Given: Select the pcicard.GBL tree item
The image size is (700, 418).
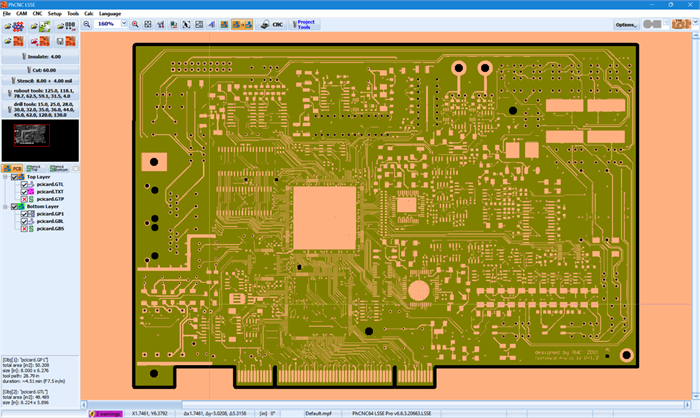Looking at the screenshot, I should [50, 221].
